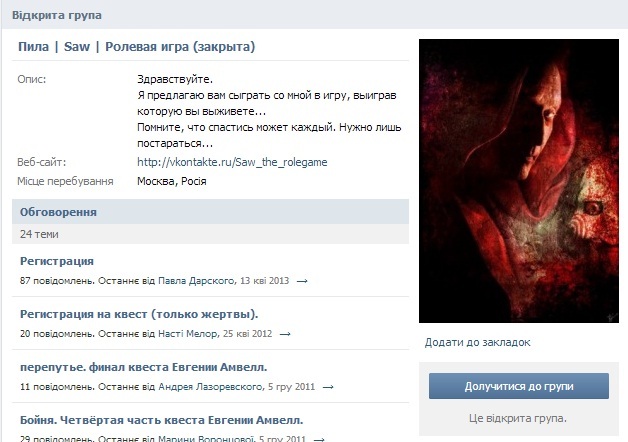Viewport: 628px width, 442px height.
Task: Open Марини Воронцової profile link
Action: pos(206,438)
